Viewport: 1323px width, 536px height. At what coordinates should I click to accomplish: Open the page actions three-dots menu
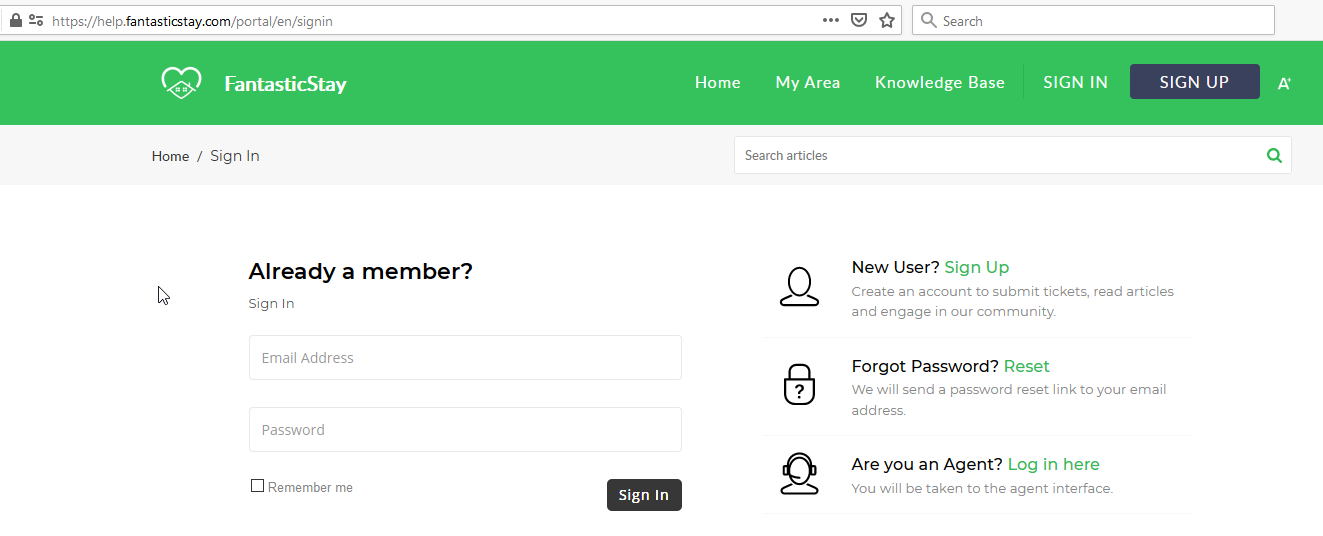831,20
